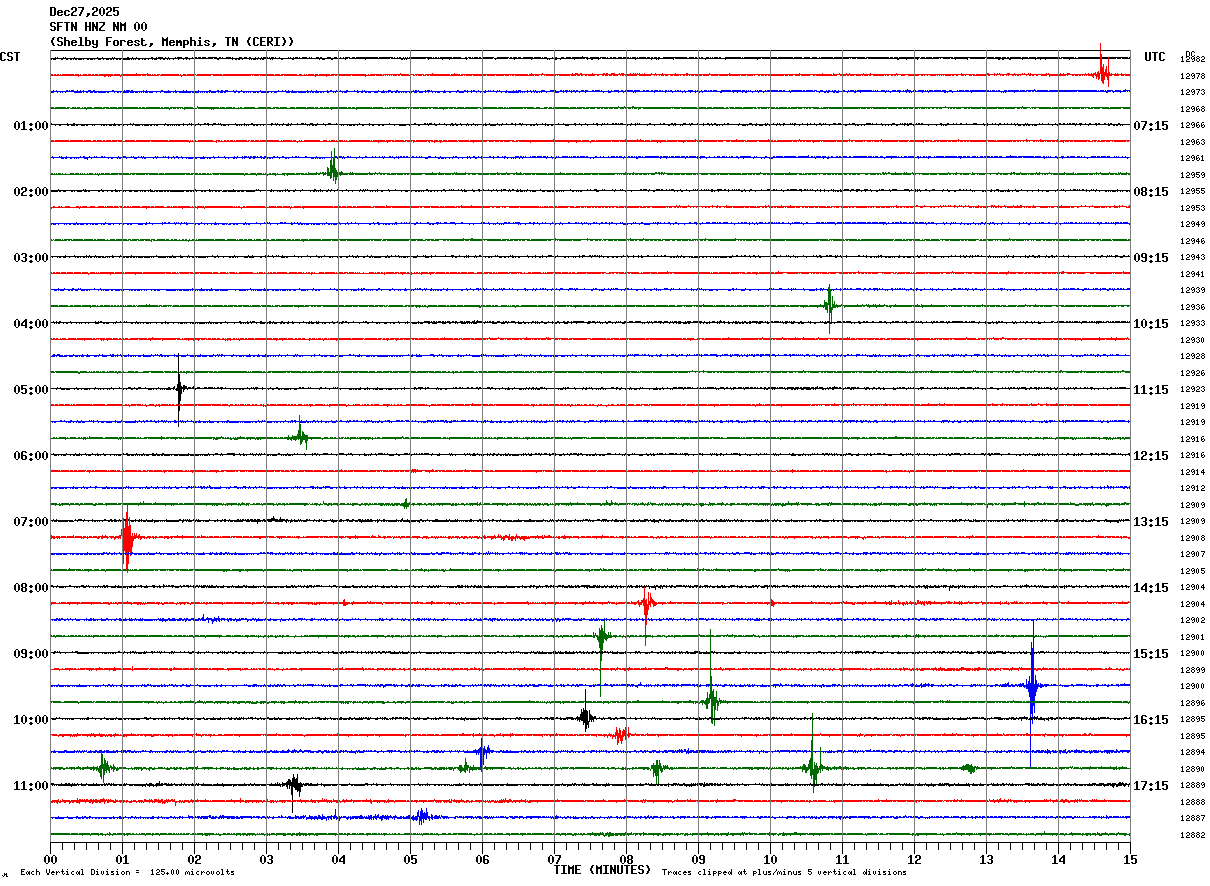Click the DC offset value 12926
The image size is (1210, 886).
(1192, 373)
